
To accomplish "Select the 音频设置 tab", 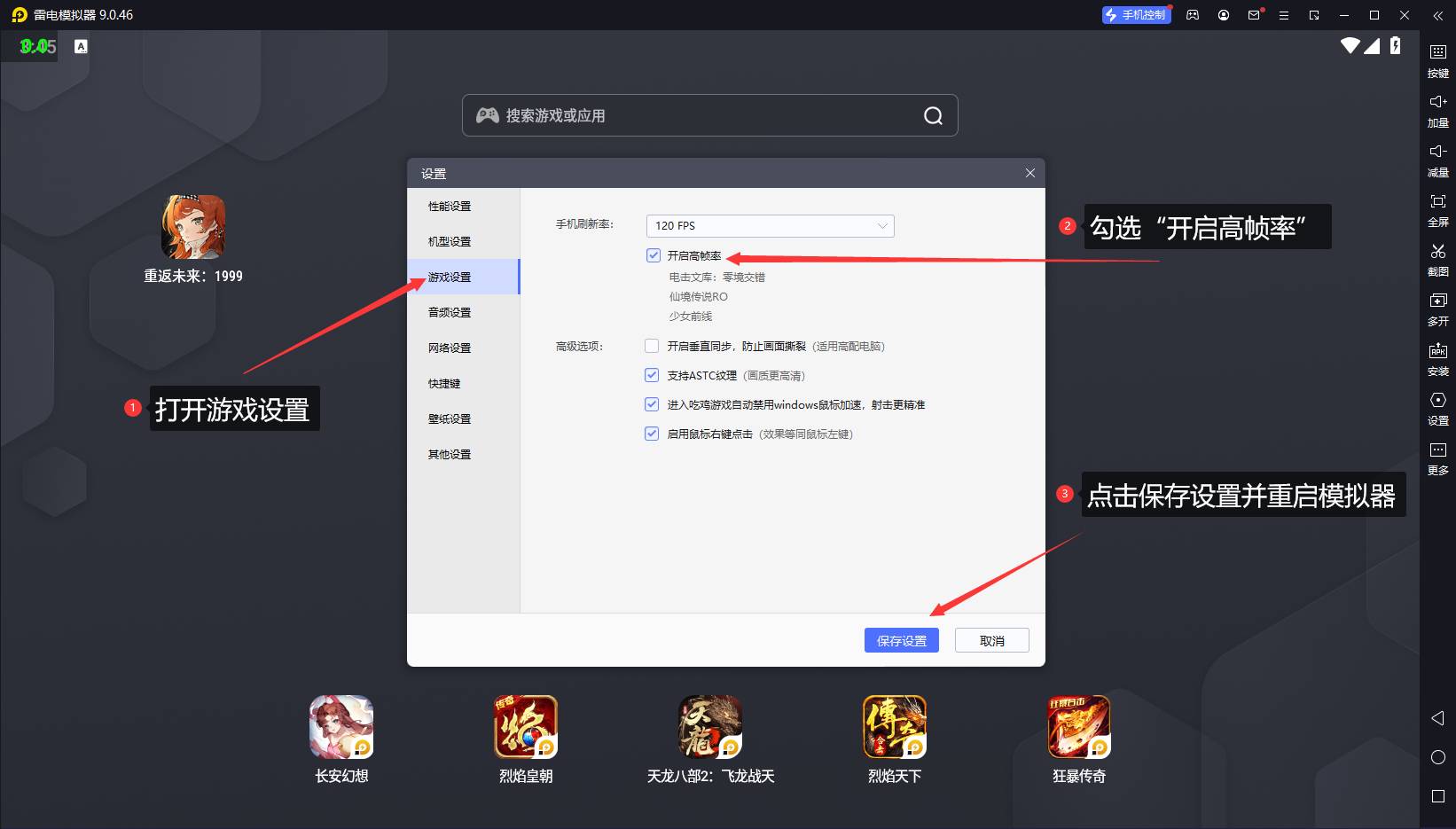I will 450,312.
